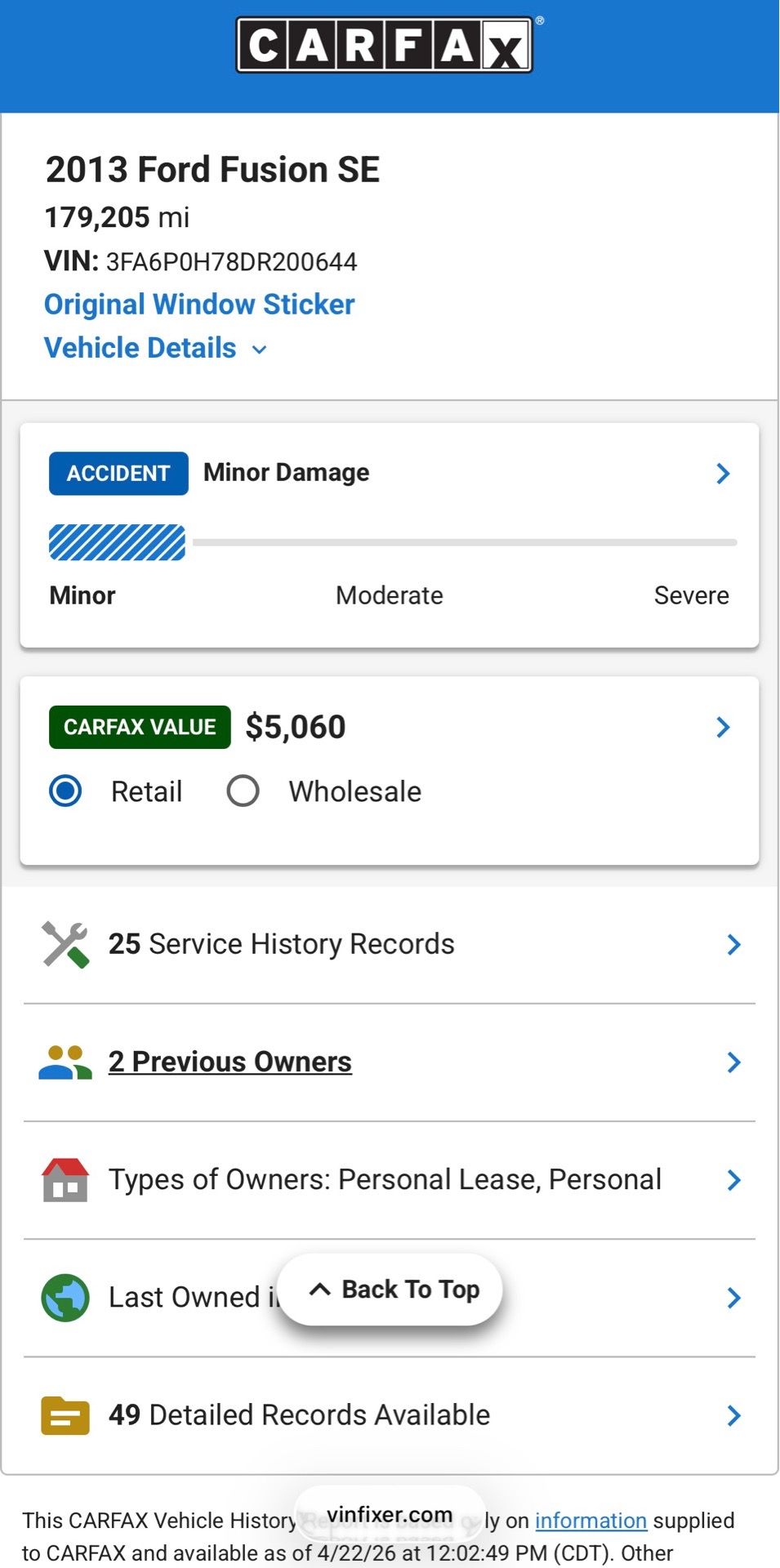This screenshot has height=1568, width=780.
Task: Select the house Types of Owners icon
Action: (65, 1180)
